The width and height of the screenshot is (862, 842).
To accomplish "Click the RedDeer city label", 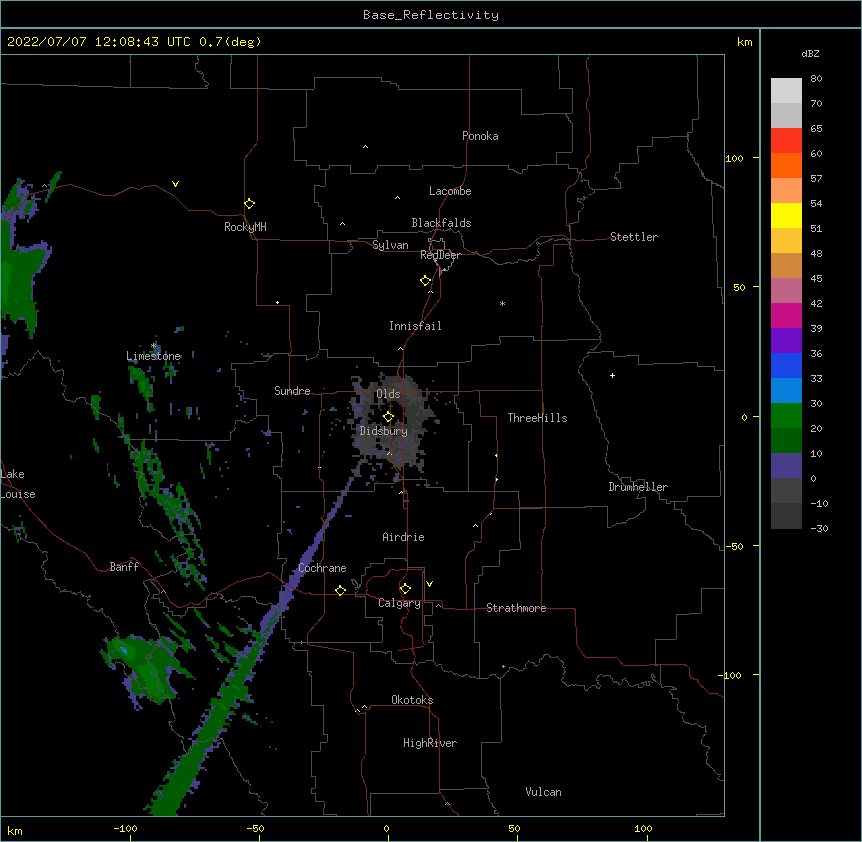I will click(x=440, y=255).
